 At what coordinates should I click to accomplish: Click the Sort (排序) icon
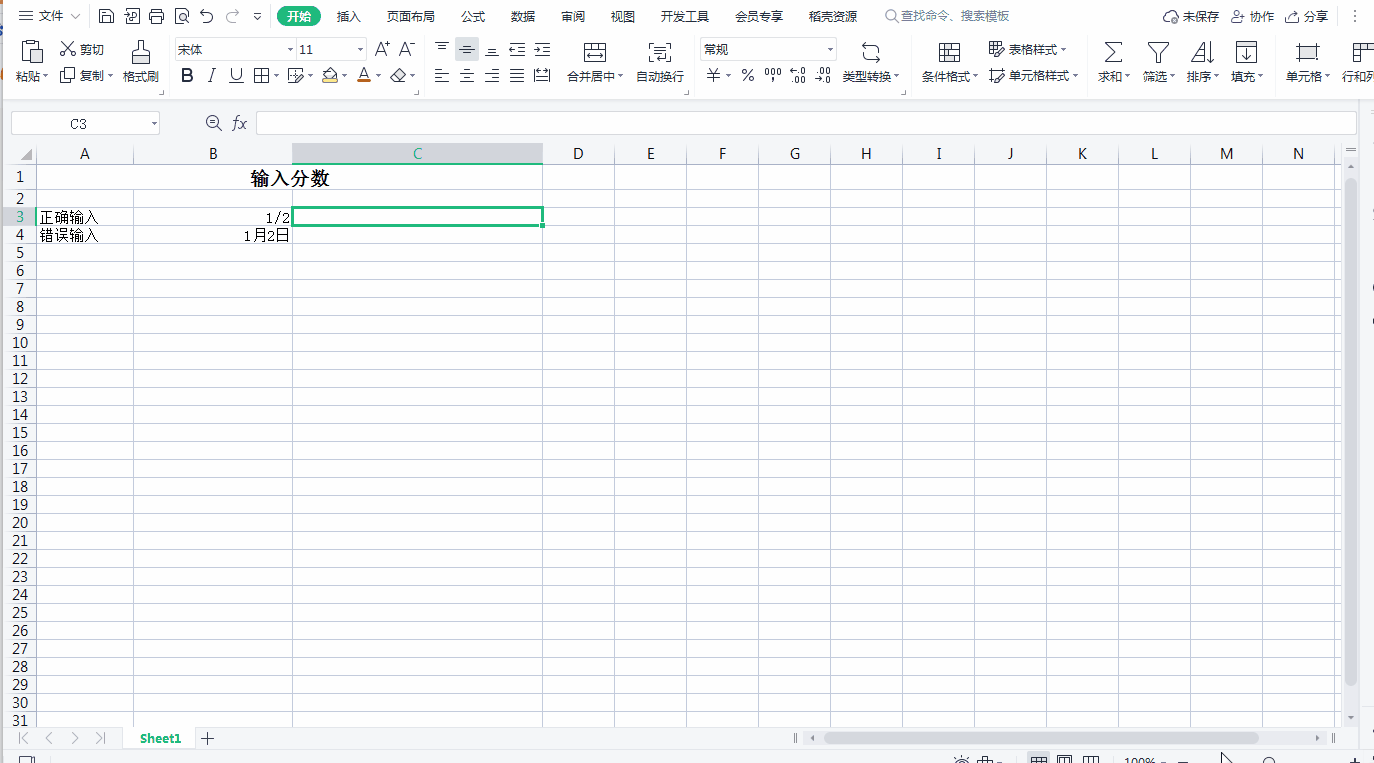point(1202,52)
